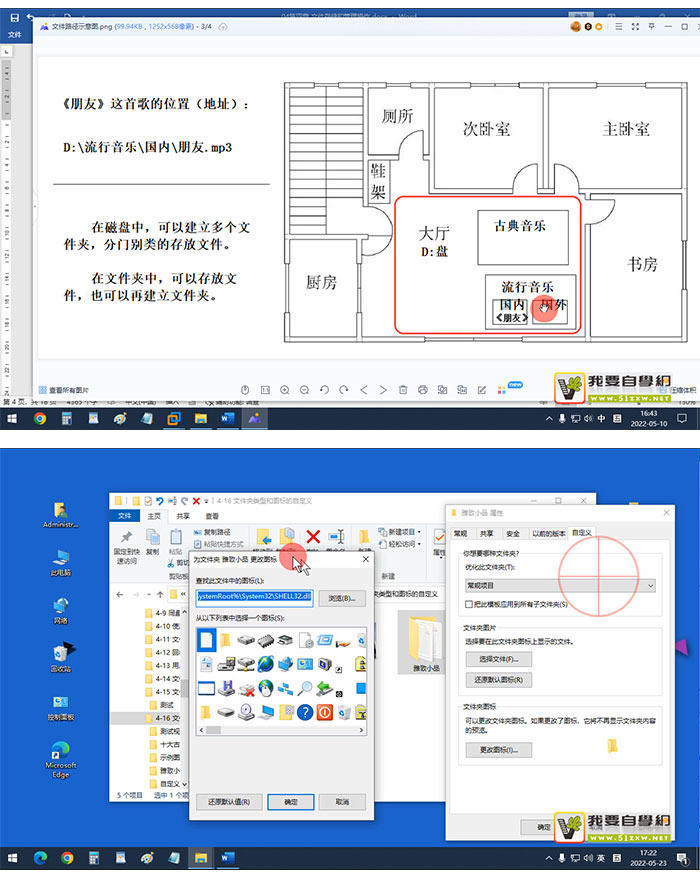Click the Explorer back navigation arrow
The width and height of the screenshot is (700, 878).
pyautogui.click(x=120, y=594)
